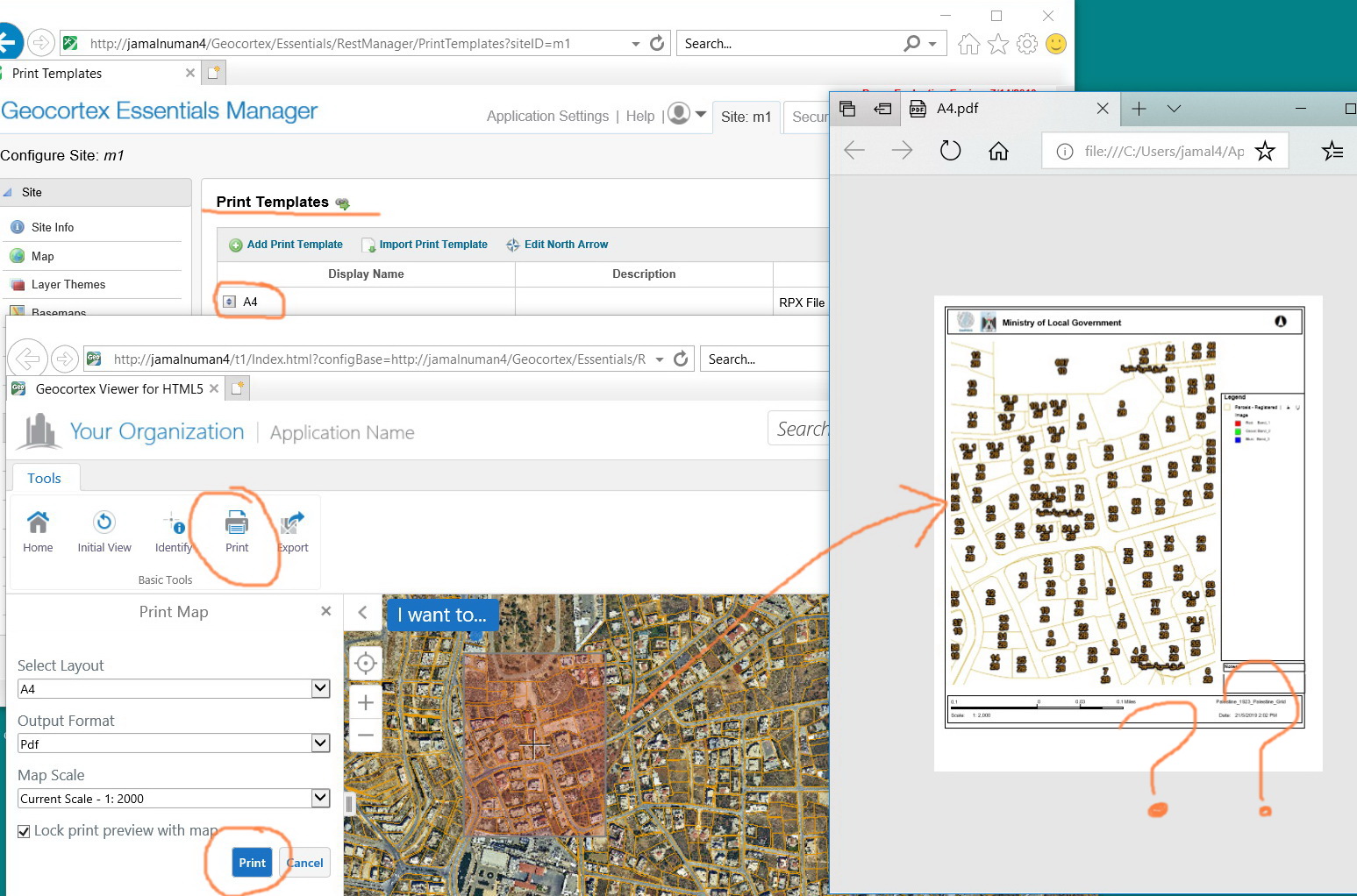Image resolution: width=1357 pixels, height=896 pixels.
Task: Go back in the Geocortex Viewer browser
Action: click(x=28, y=359)
